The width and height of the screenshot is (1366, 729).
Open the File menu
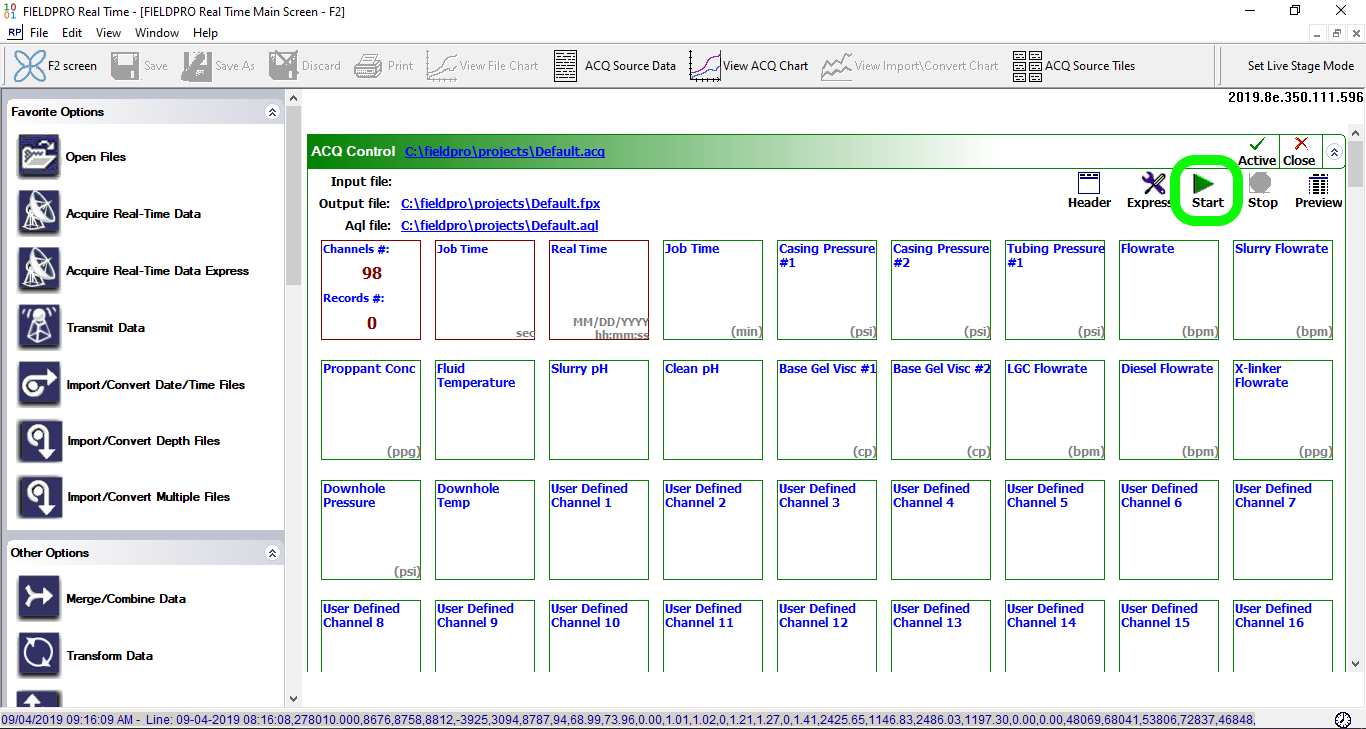pyautogui.click(x=39, y=33)
